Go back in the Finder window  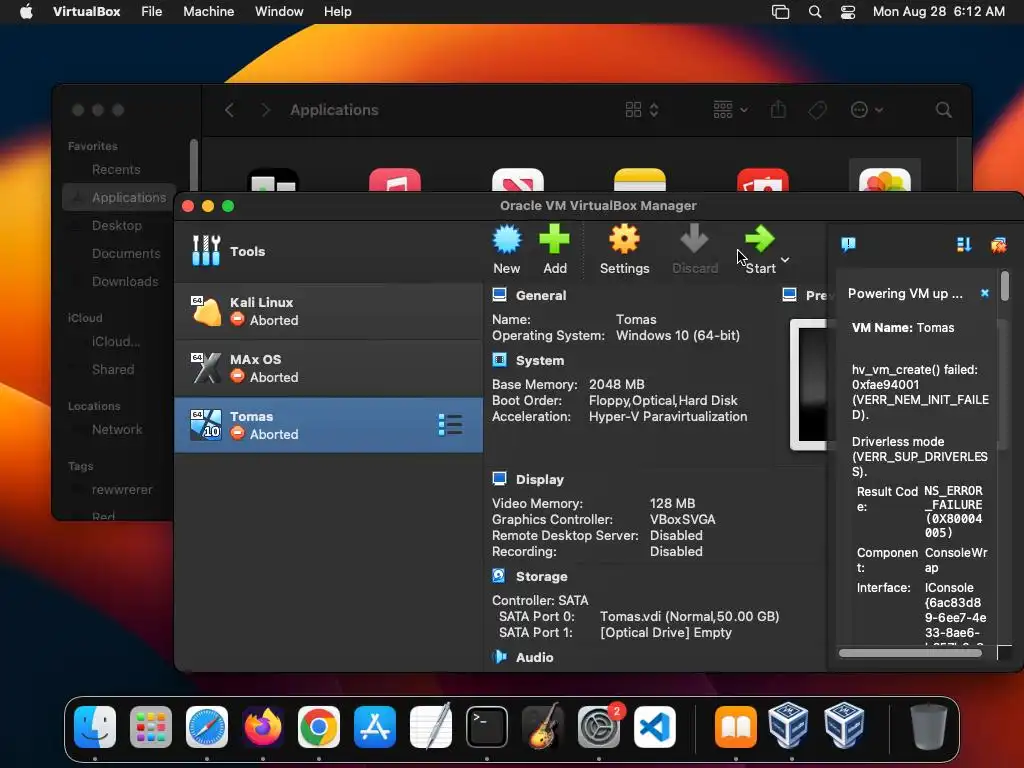click(229, 110)
